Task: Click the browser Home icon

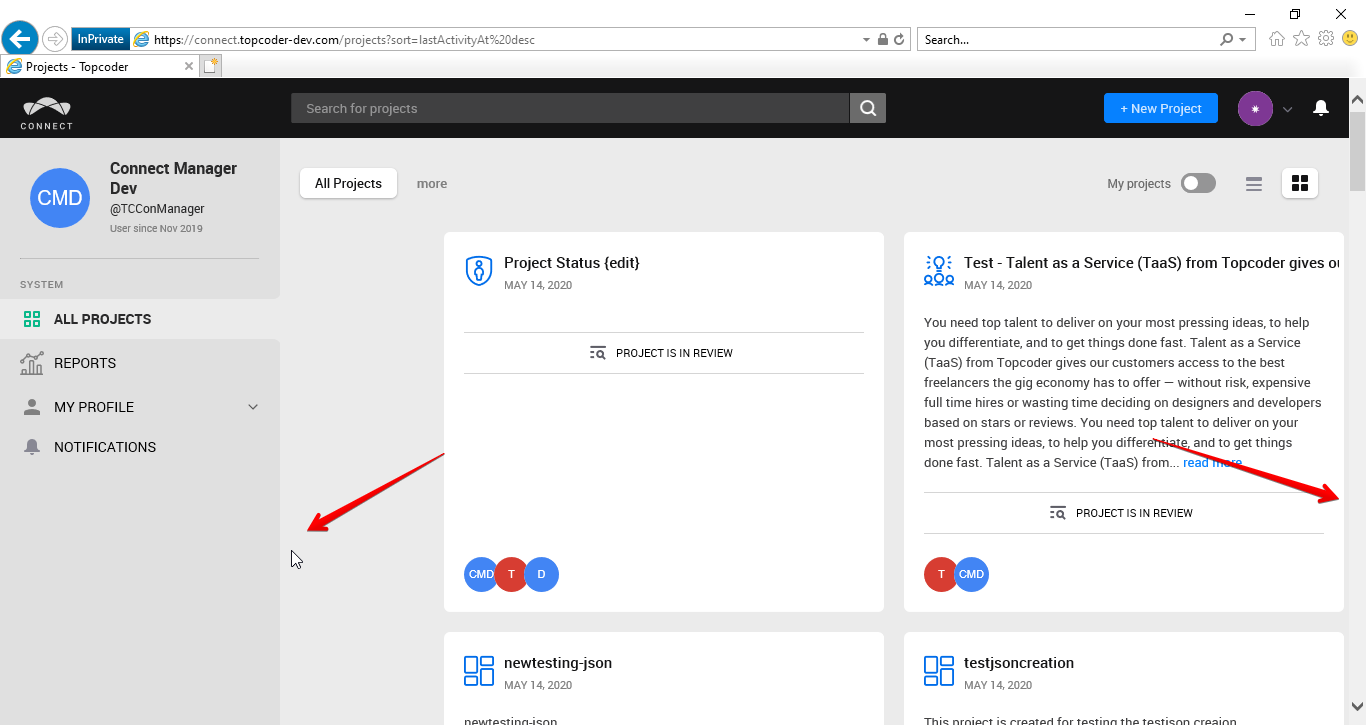Action: coord(1277,39)
